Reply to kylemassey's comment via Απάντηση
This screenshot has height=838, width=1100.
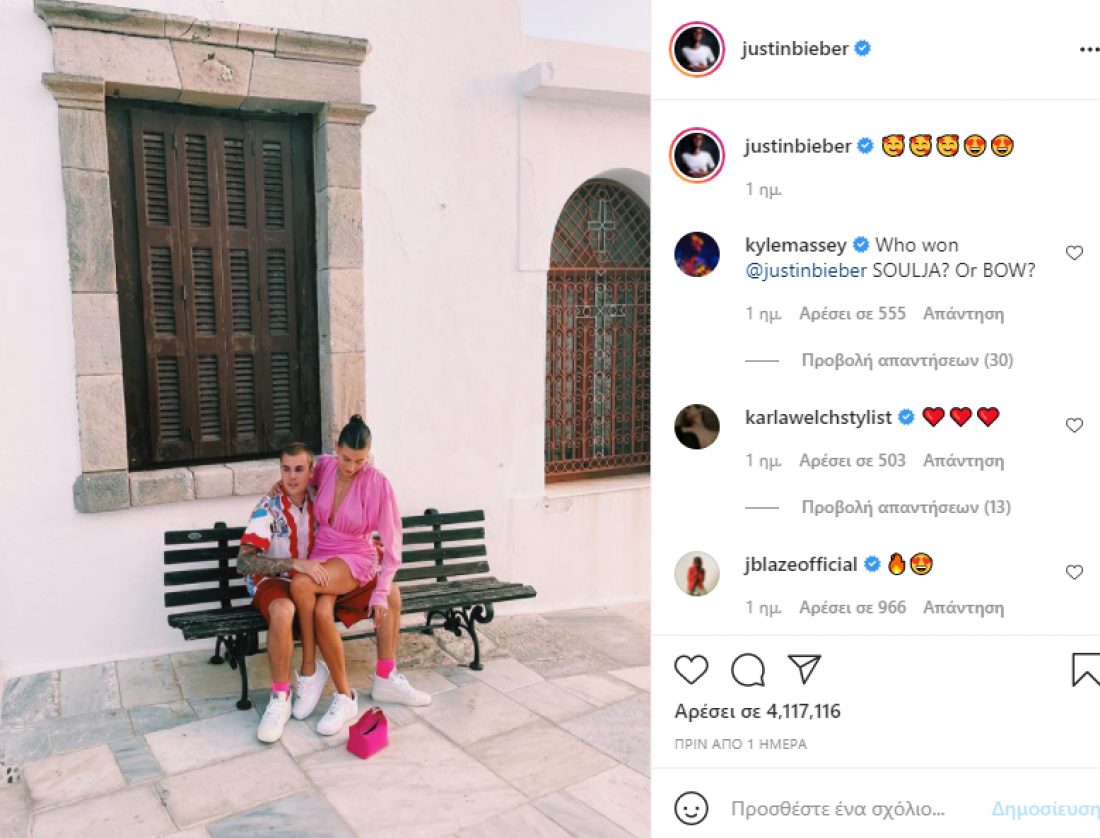click(x=963, y=314)
